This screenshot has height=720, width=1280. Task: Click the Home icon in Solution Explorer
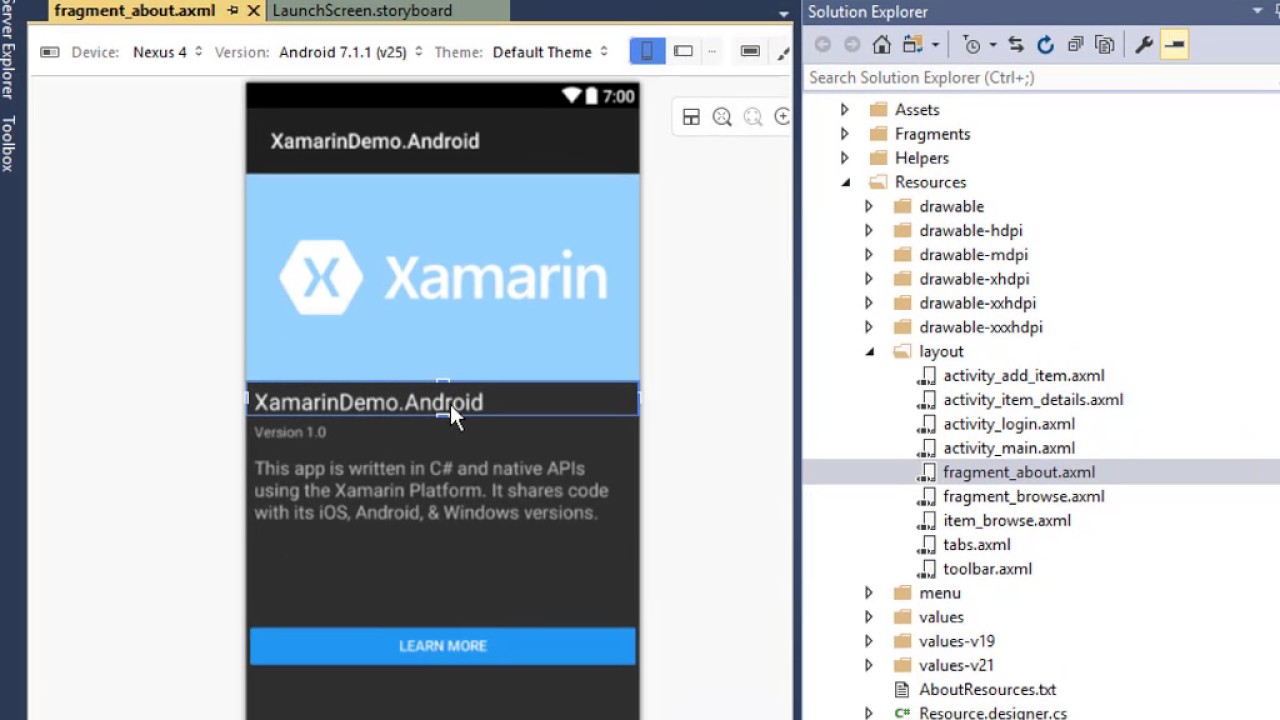tap(881, 45)
